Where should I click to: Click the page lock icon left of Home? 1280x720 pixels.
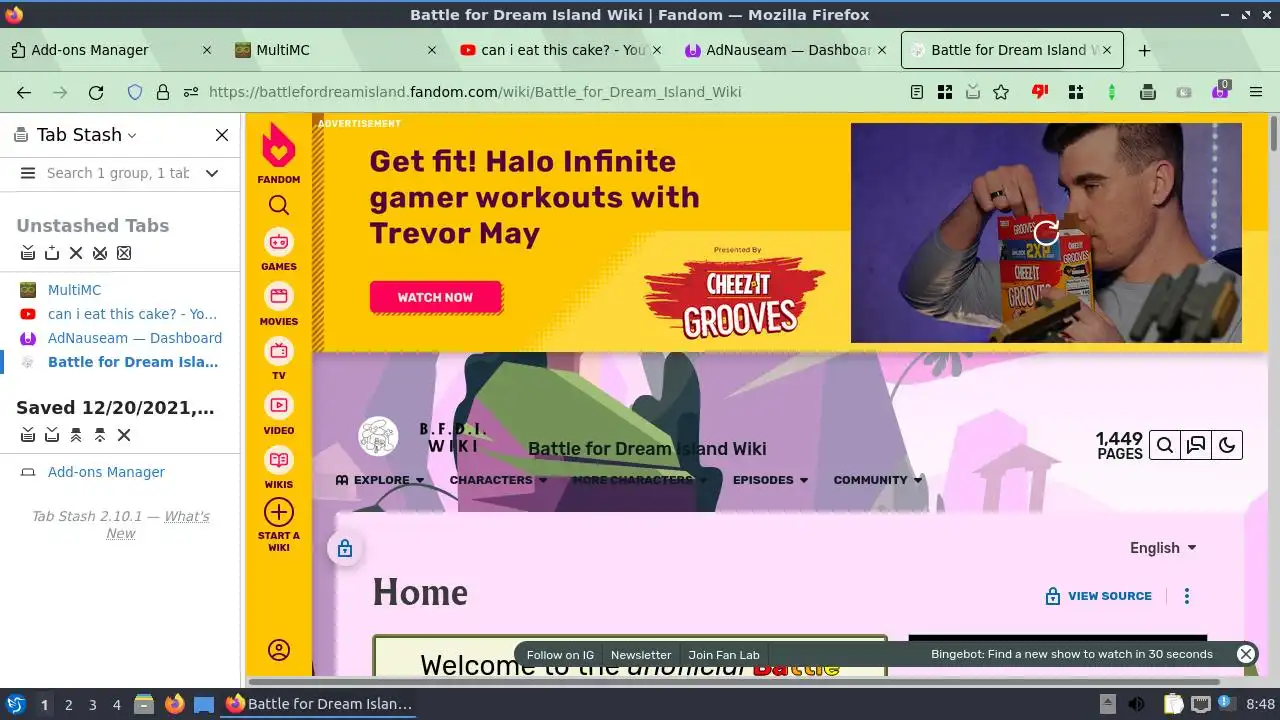click(x=345, y=548)
